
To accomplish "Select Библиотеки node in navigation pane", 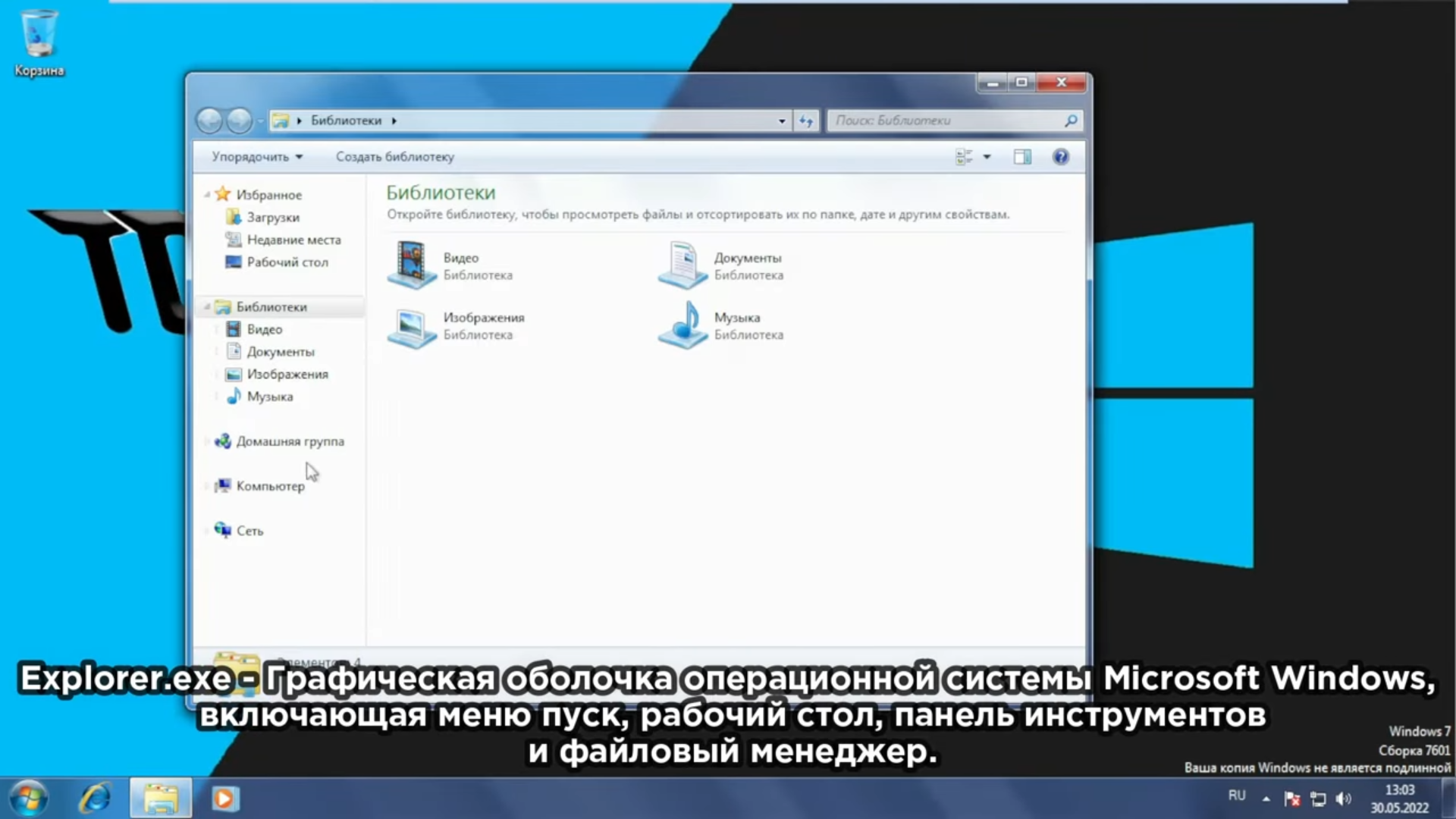I will pos(271,307).
